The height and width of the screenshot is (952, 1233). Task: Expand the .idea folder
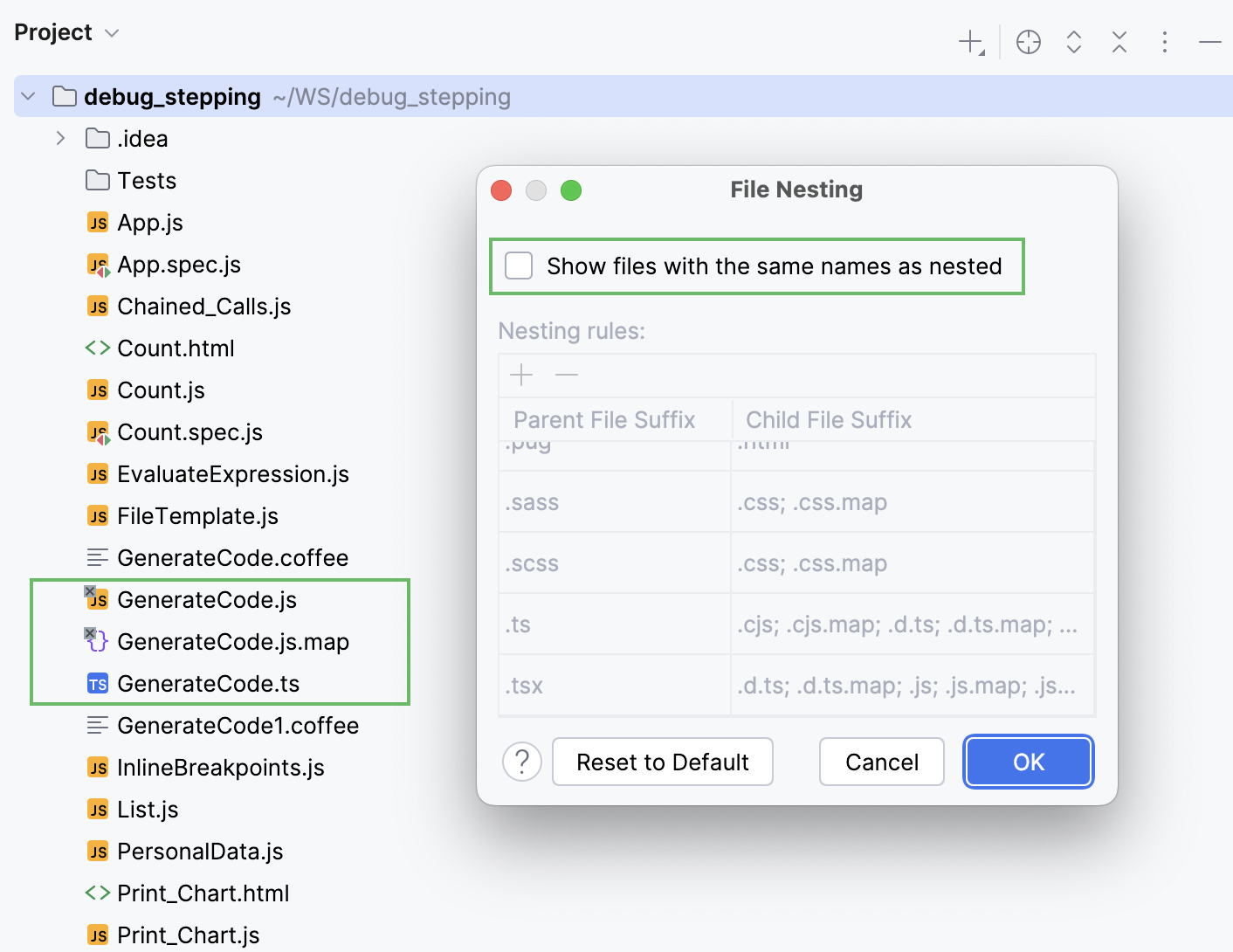[x=59, y=138]
